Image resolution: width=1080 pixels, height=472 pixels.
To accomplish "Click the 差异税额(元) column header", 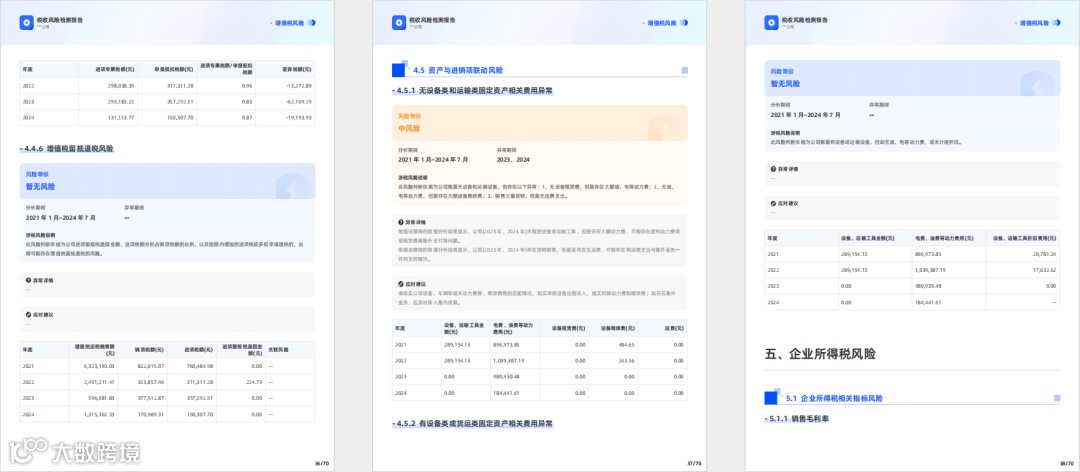I will pos(300,69).
